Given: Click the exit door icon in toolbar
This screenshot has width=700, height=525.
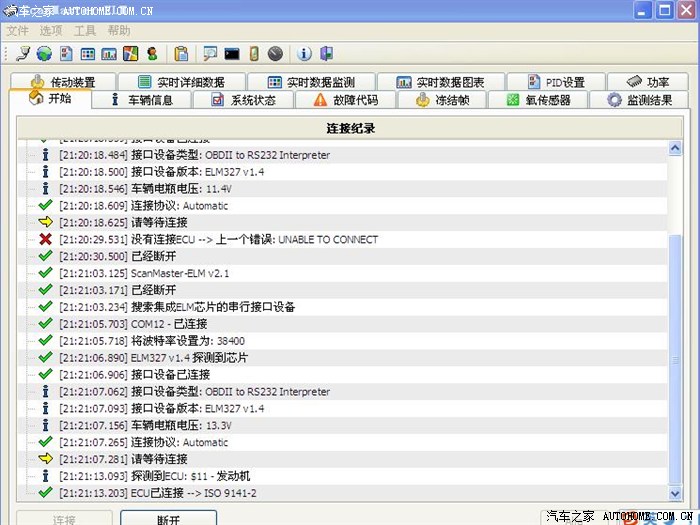Looking at the screenshot, I should click(326, 53).
